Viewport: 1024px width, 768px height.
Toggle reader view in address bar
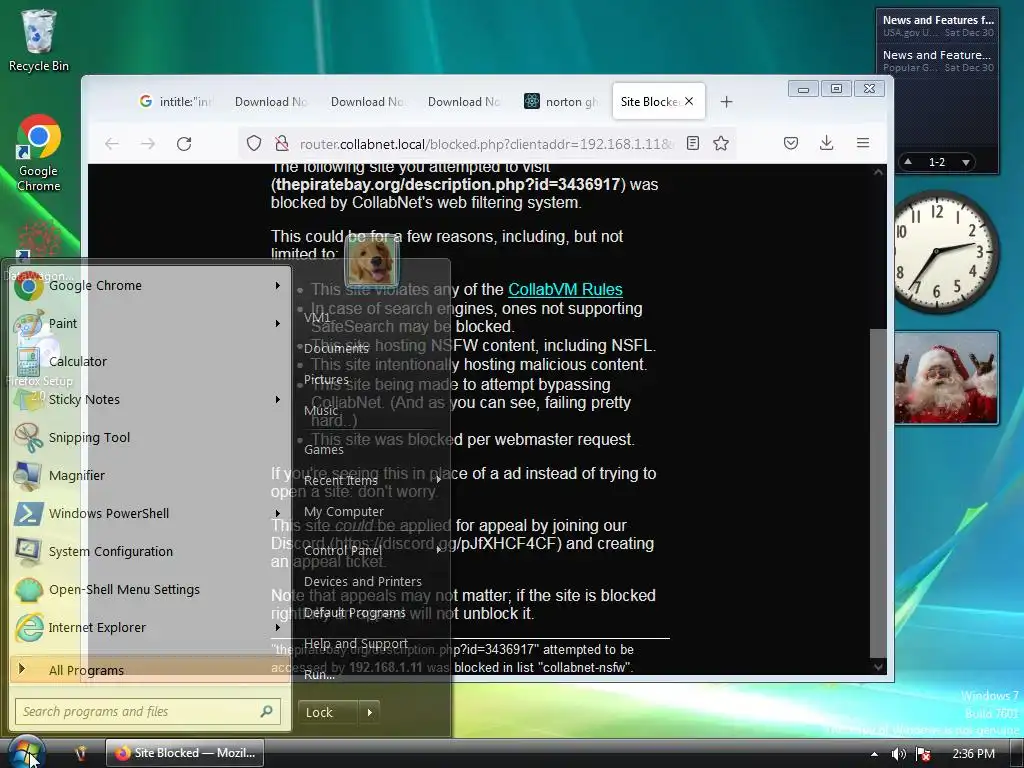click(693, 143)
